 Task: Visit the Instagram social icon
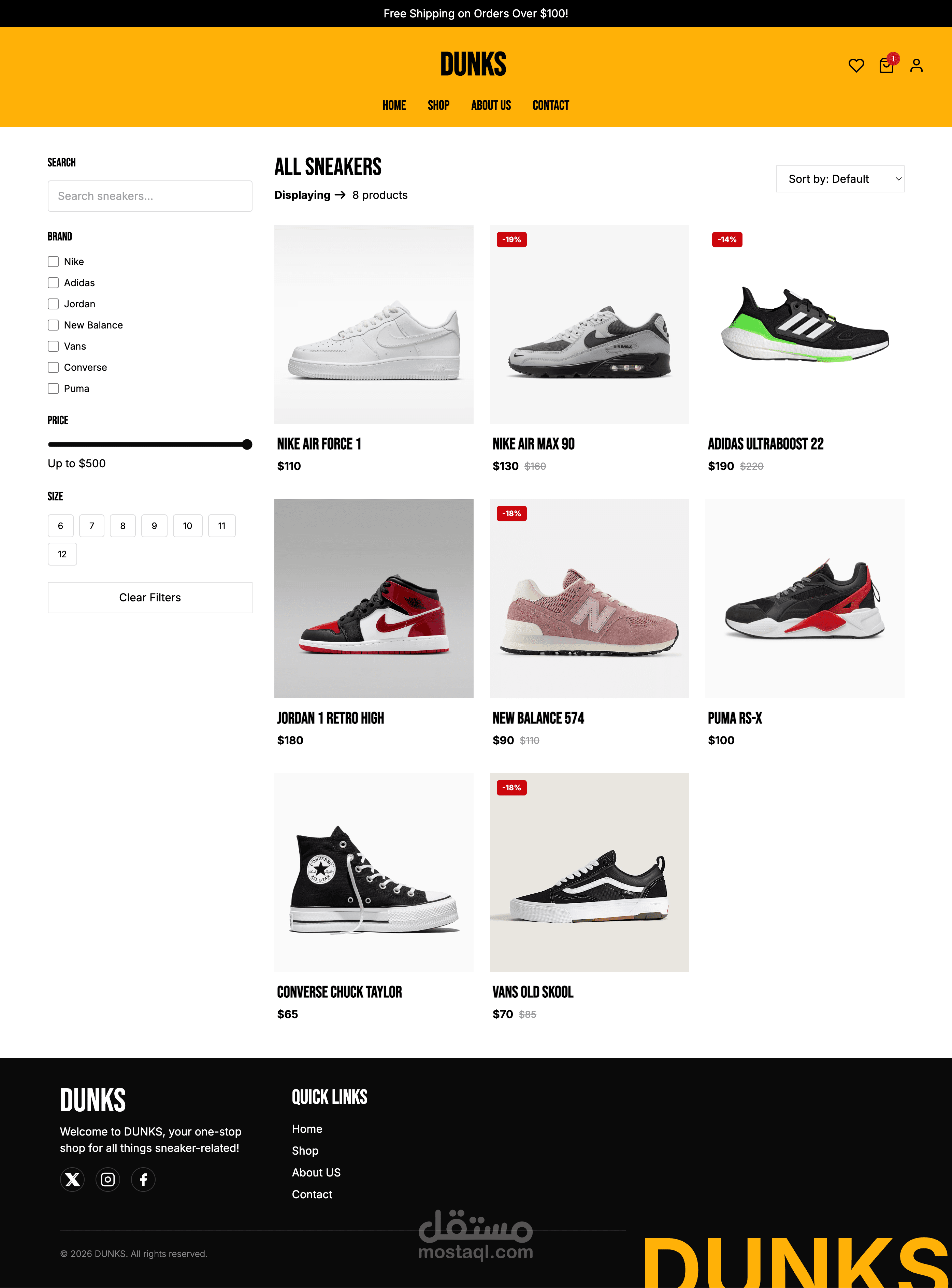tap(108, 1180)
